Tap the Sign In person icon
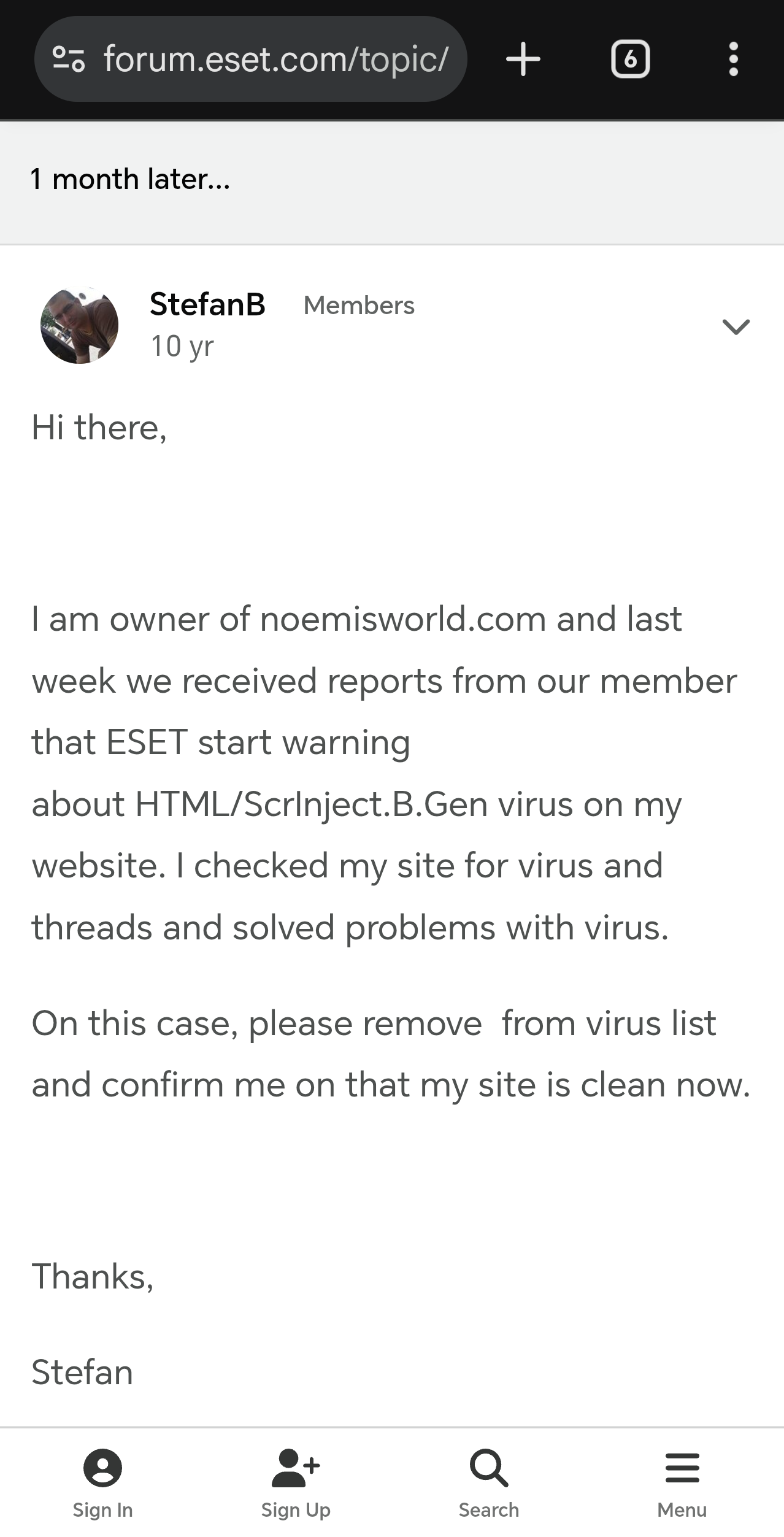 [x=102, y=1468]
